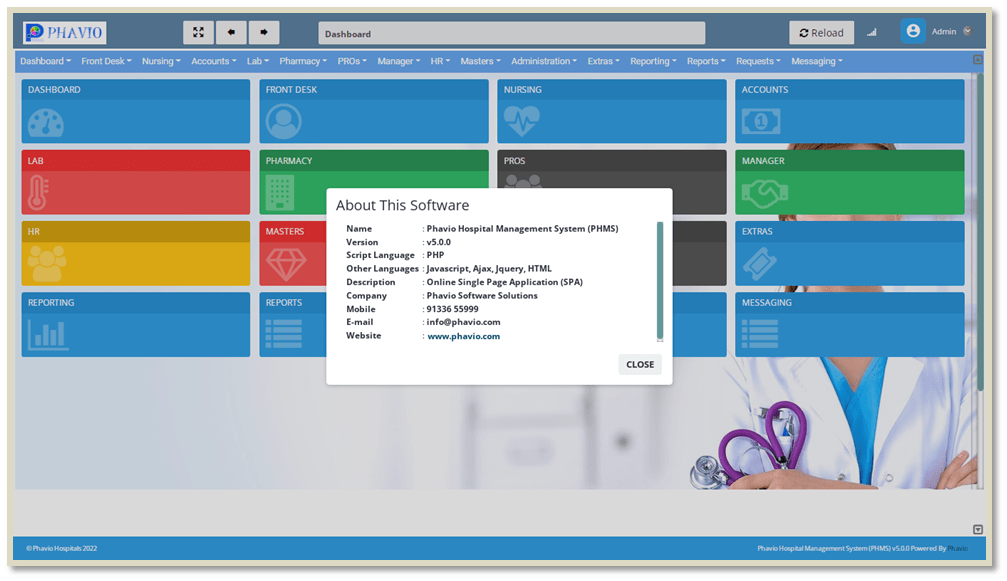This screenshot has height=581, width=1007.
Task: Click the Dashboard address field
Action: point(512,33)
